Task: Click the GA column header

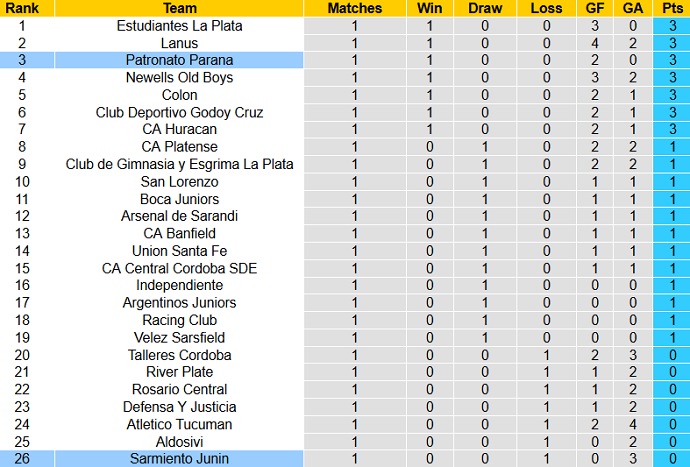Action: 632,8
